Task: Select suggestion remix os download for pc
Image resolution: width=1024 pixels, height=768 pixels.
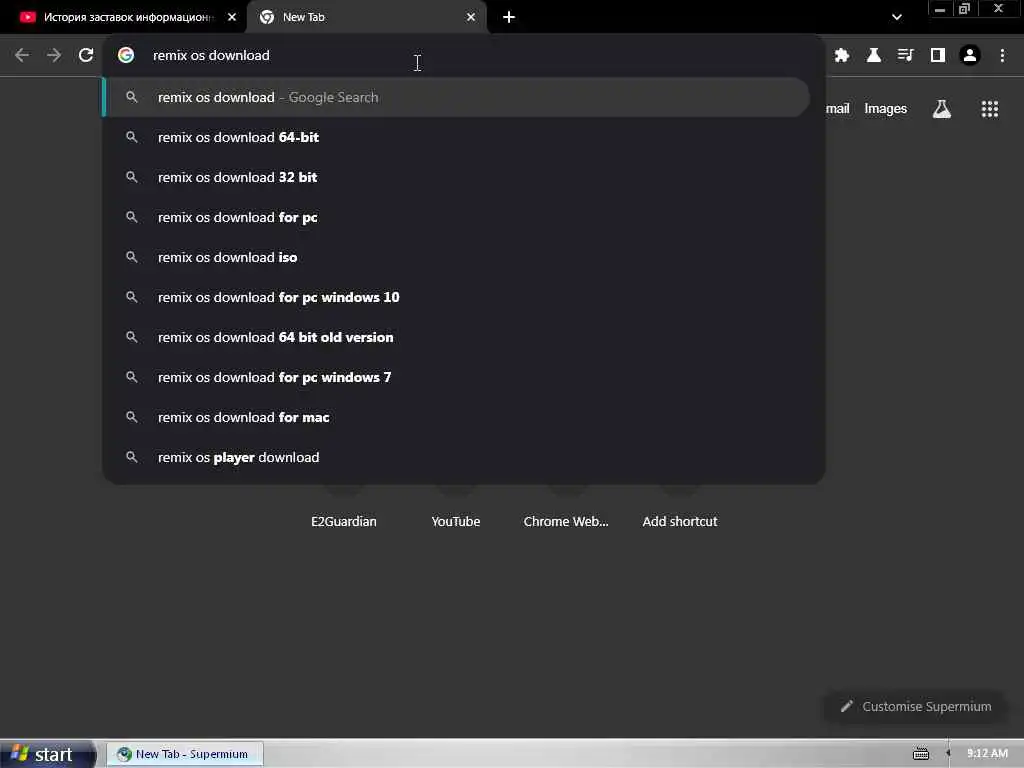Action: [x=457, y=217]
